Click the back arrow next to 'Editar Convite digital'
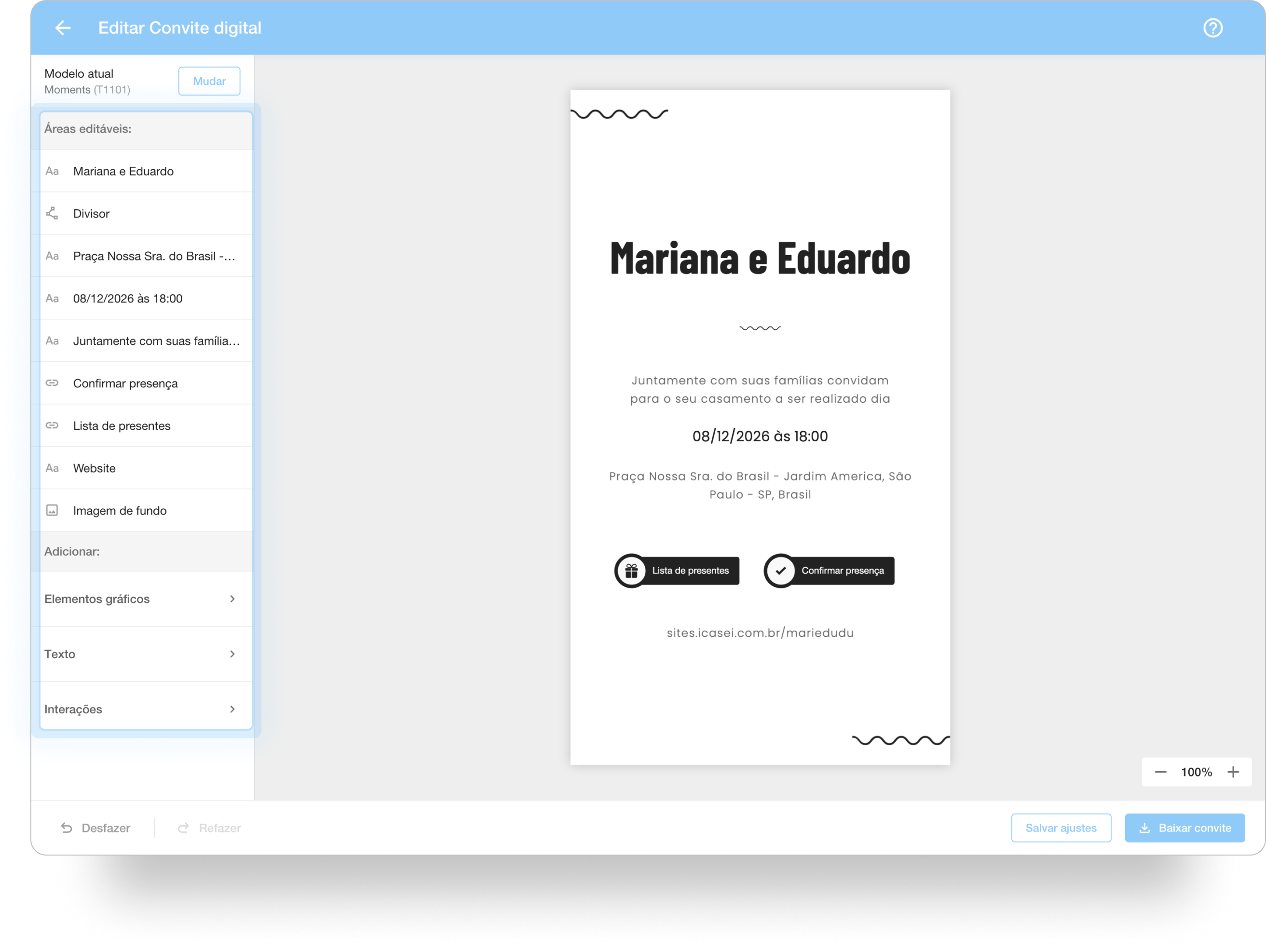The image size is (1266, 952). click(x=63, y=28)
